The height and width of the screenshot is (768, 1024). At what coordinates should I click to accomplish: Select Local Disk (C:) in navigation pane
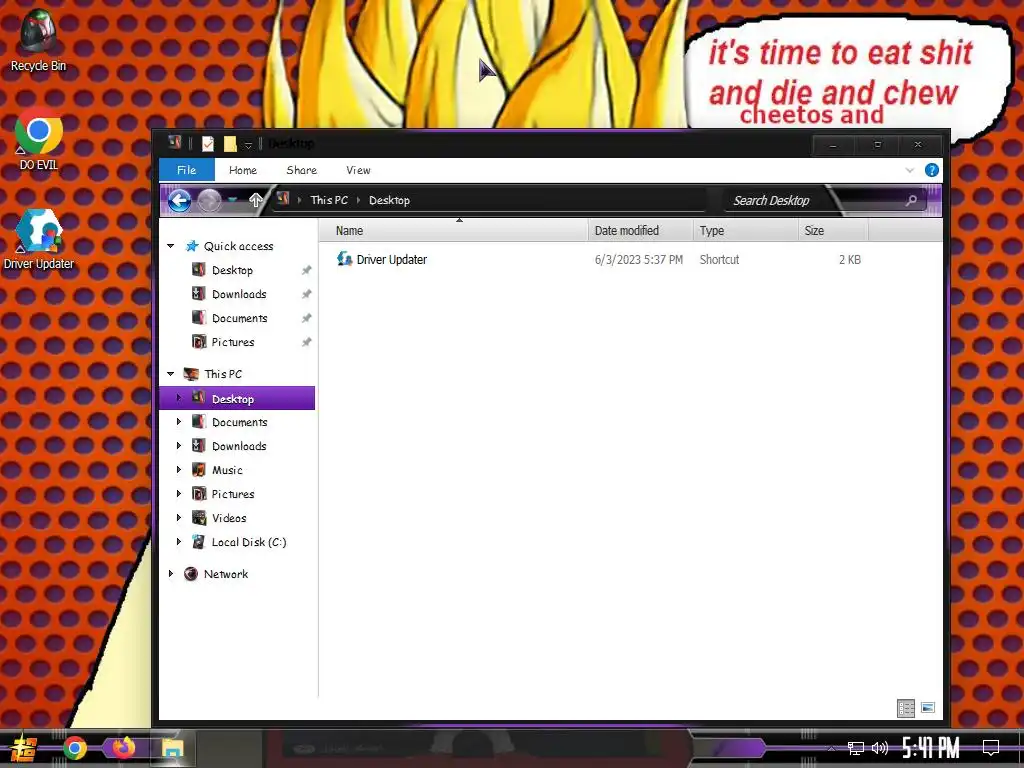tap(248, 542)
